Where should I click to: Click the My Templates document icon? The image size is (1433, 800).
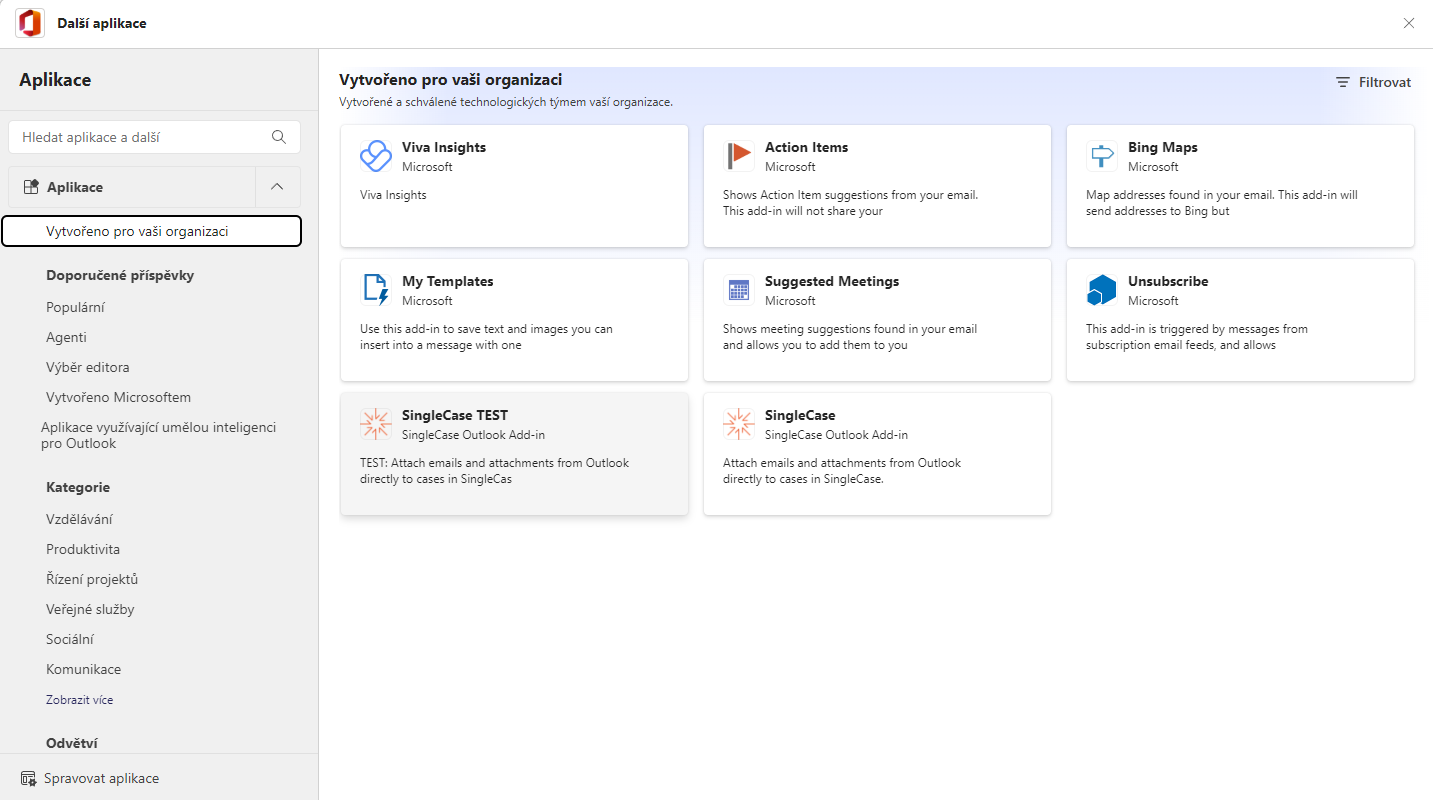point(376,290)
